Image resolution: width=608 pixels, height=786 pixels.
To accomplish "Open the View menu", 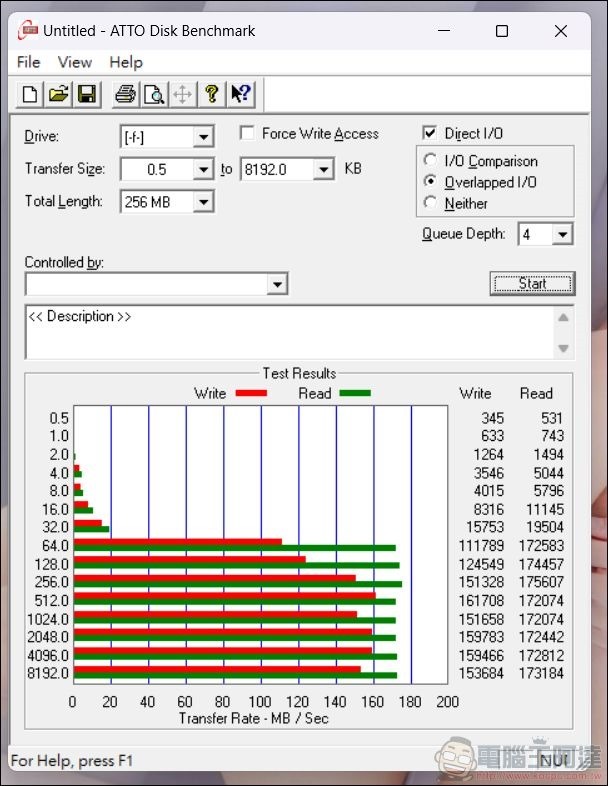I will click(75, 62).
